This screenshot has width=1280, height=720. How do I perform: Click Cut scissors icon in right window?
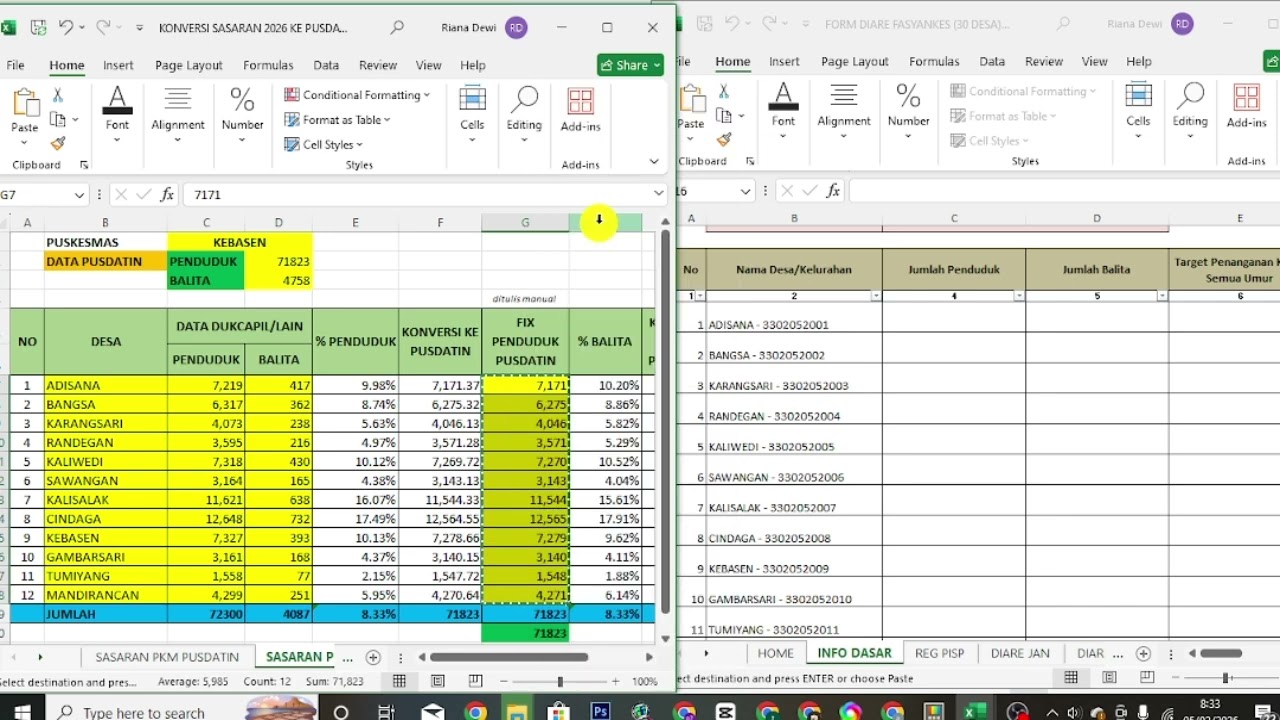point(724,91)
